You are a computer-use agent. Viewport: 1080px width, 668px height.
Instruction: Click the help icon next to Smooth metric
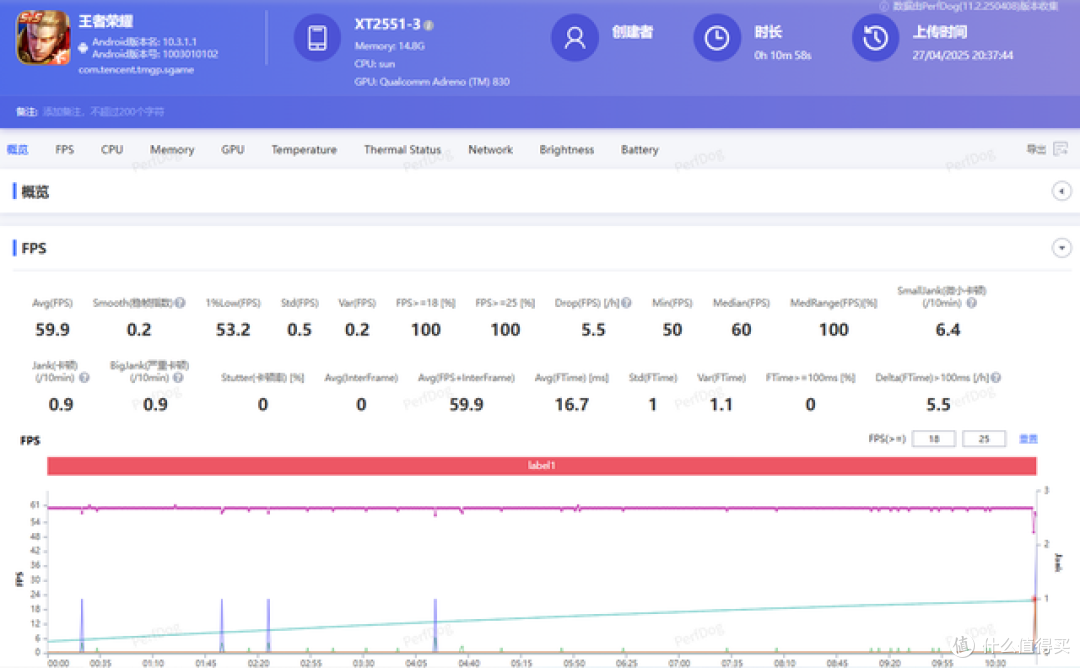click(x=180, y=302)
